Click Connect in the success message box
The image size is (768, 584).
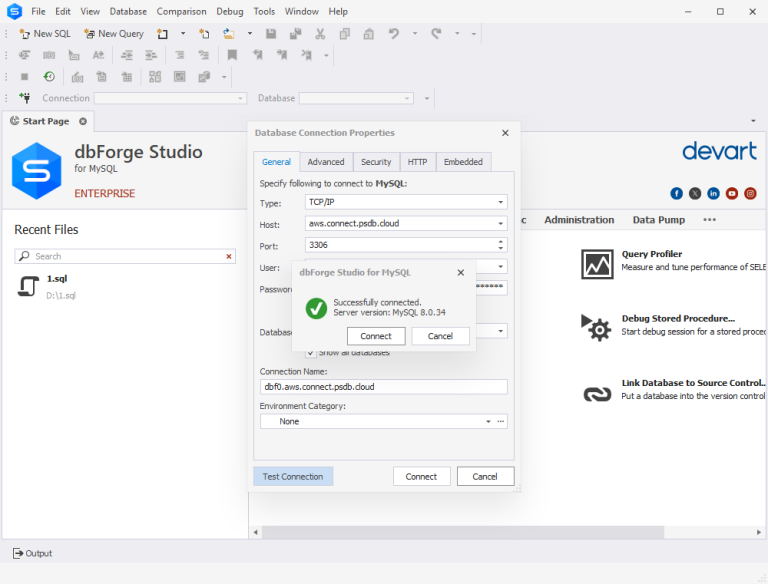point(376,336)
